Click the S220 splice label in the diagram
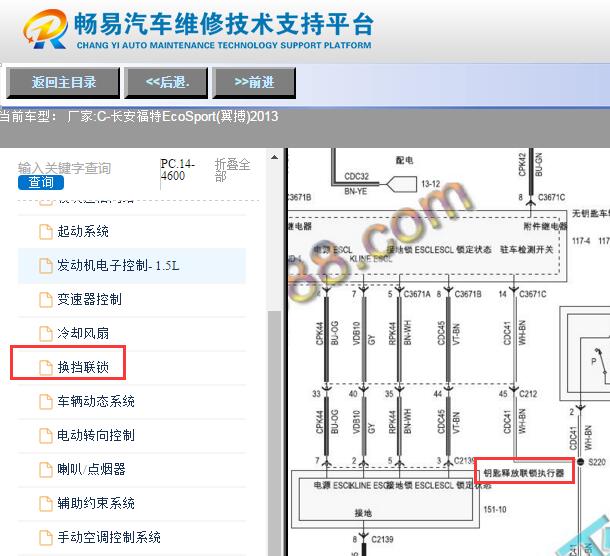 click(597, 462)
